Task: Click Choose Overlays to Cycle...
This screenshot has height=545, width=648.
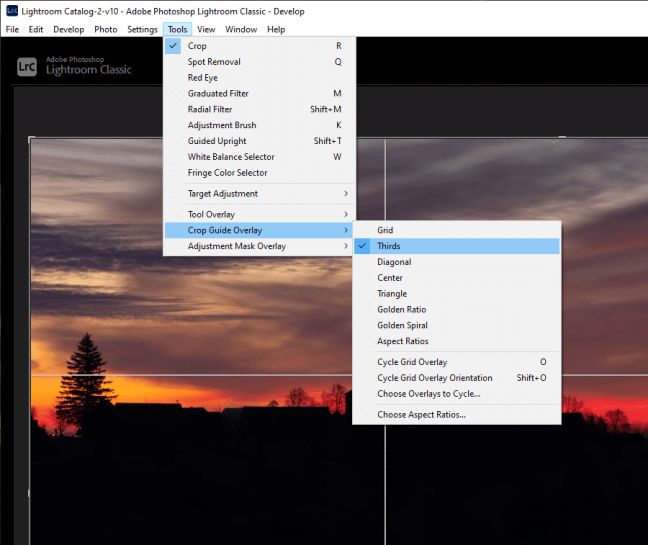Action: click(428, 394)
